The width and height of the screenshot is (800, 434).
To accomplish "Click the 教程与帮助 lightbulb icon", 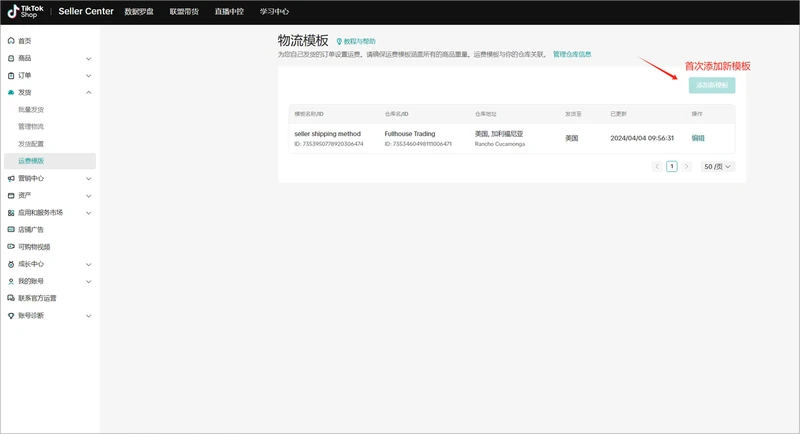I will [x=339, y=42].
